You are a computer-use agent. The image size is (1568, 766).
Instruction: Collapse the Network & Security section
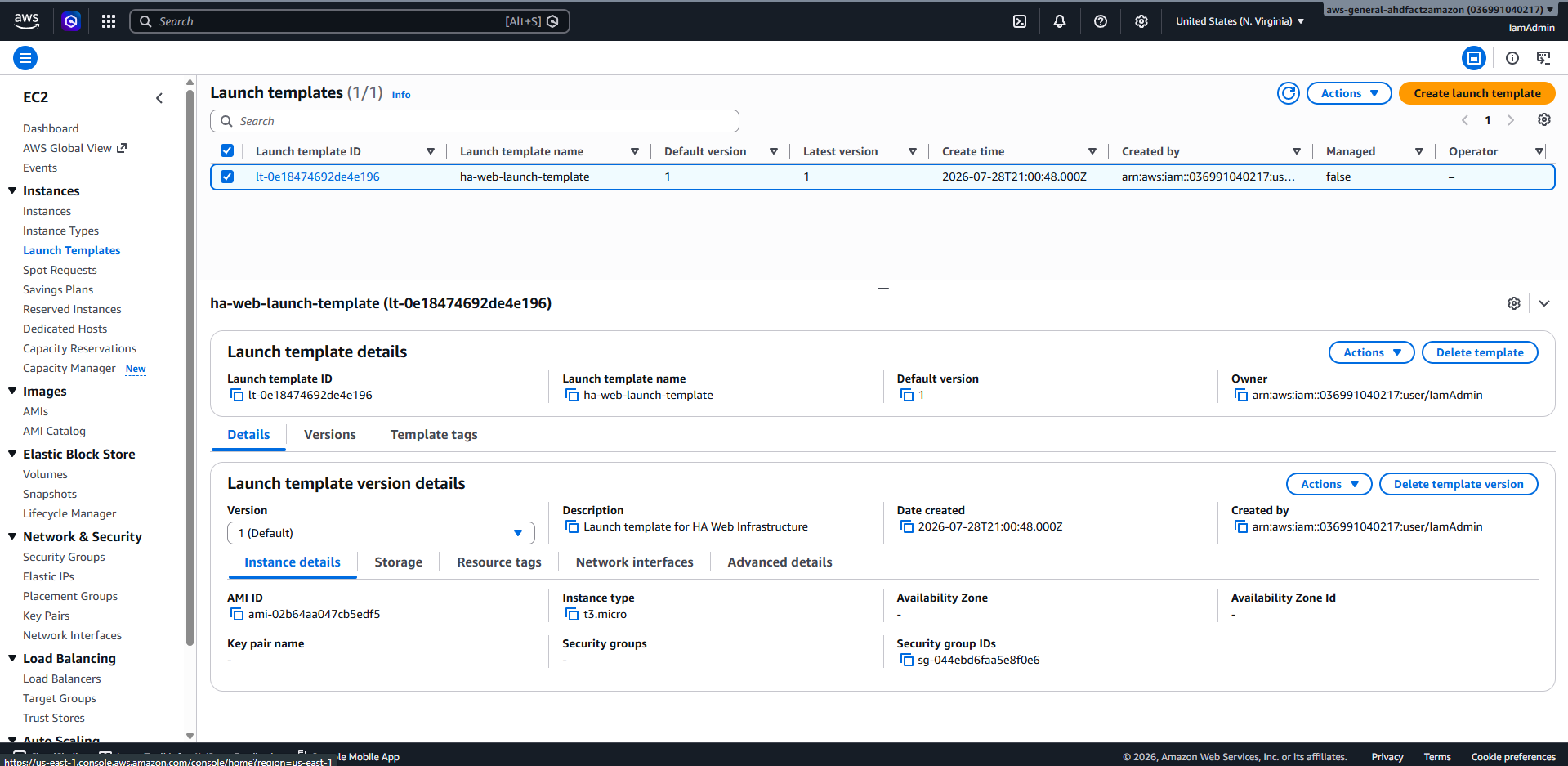[x=12, y=536]
